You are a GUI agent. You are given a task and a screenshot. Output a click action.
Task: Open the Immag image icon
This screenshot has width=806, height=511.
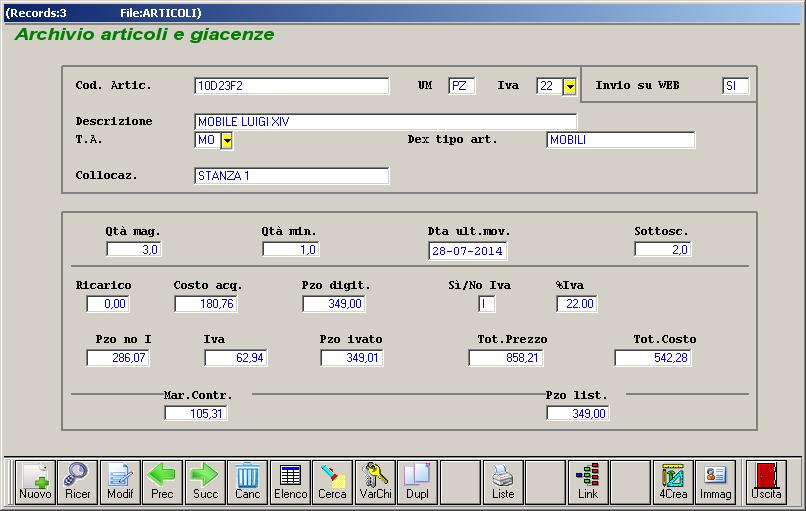coord(715,482)
